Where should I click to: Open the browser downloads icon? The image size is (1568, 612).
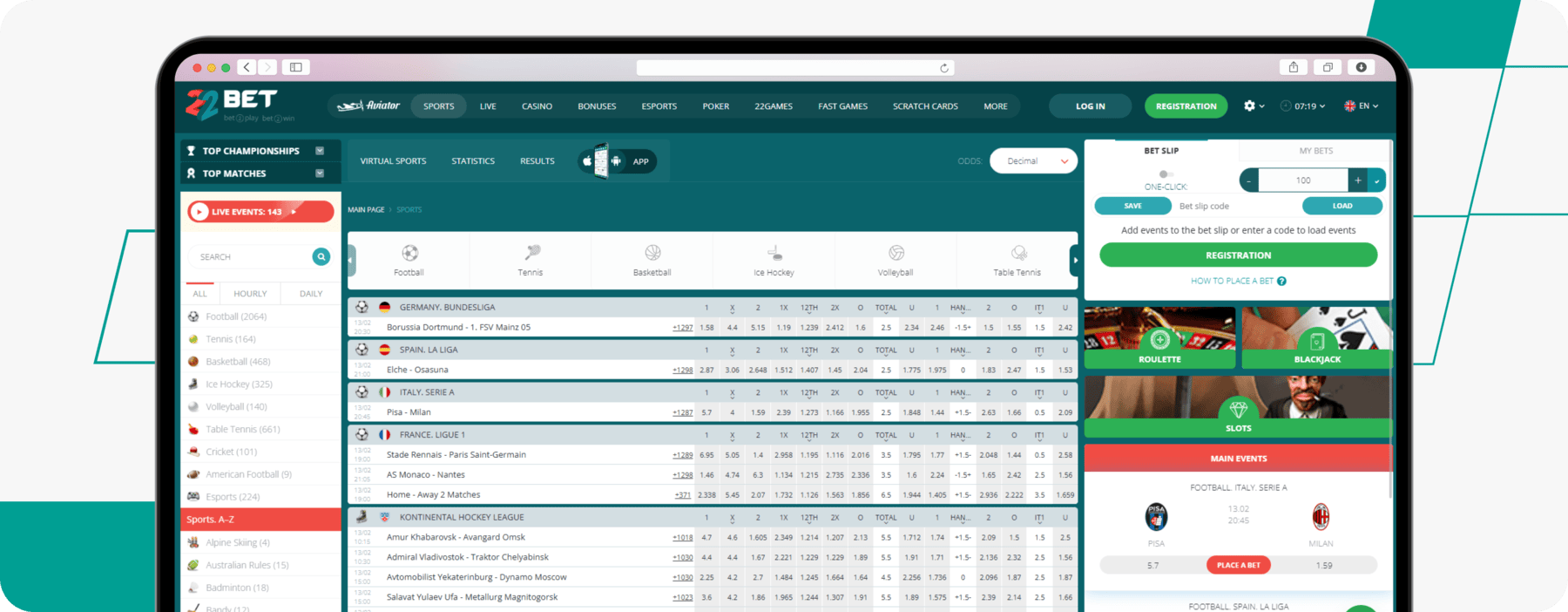pyautogui.click(x=1361, y=67)
